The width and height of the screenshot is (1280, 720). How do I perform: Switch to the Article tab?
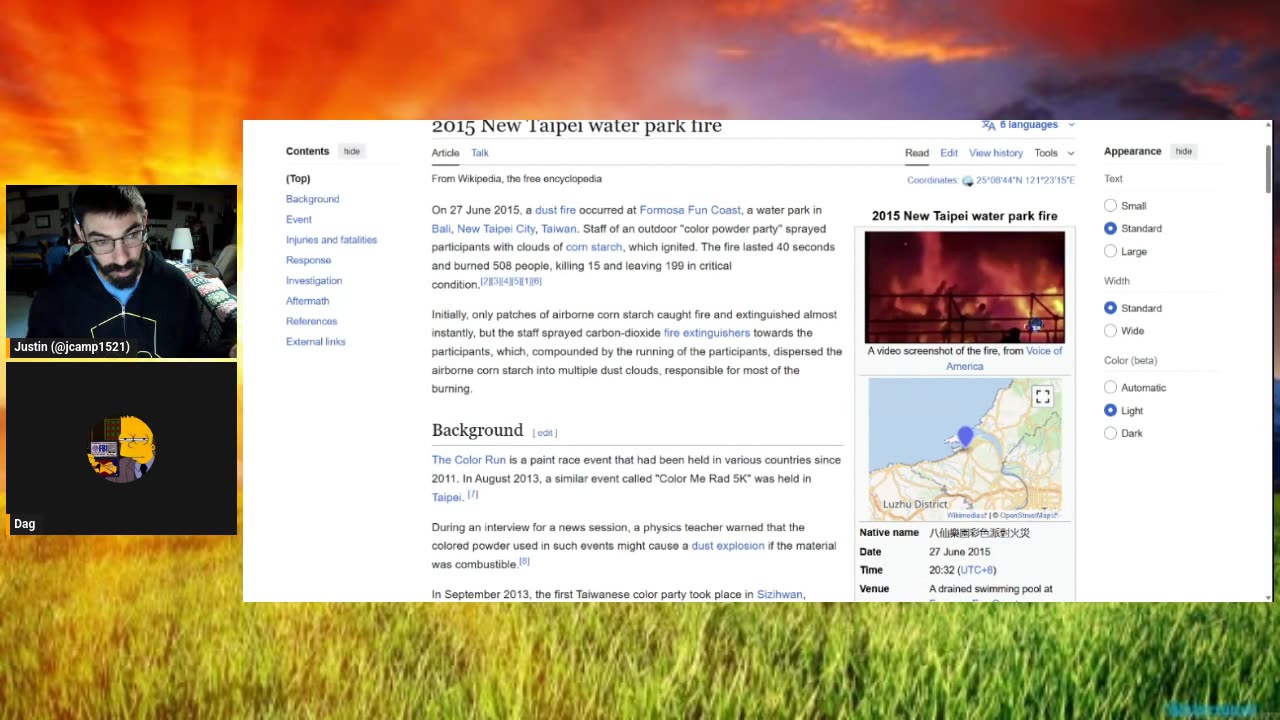click(445, 153)
